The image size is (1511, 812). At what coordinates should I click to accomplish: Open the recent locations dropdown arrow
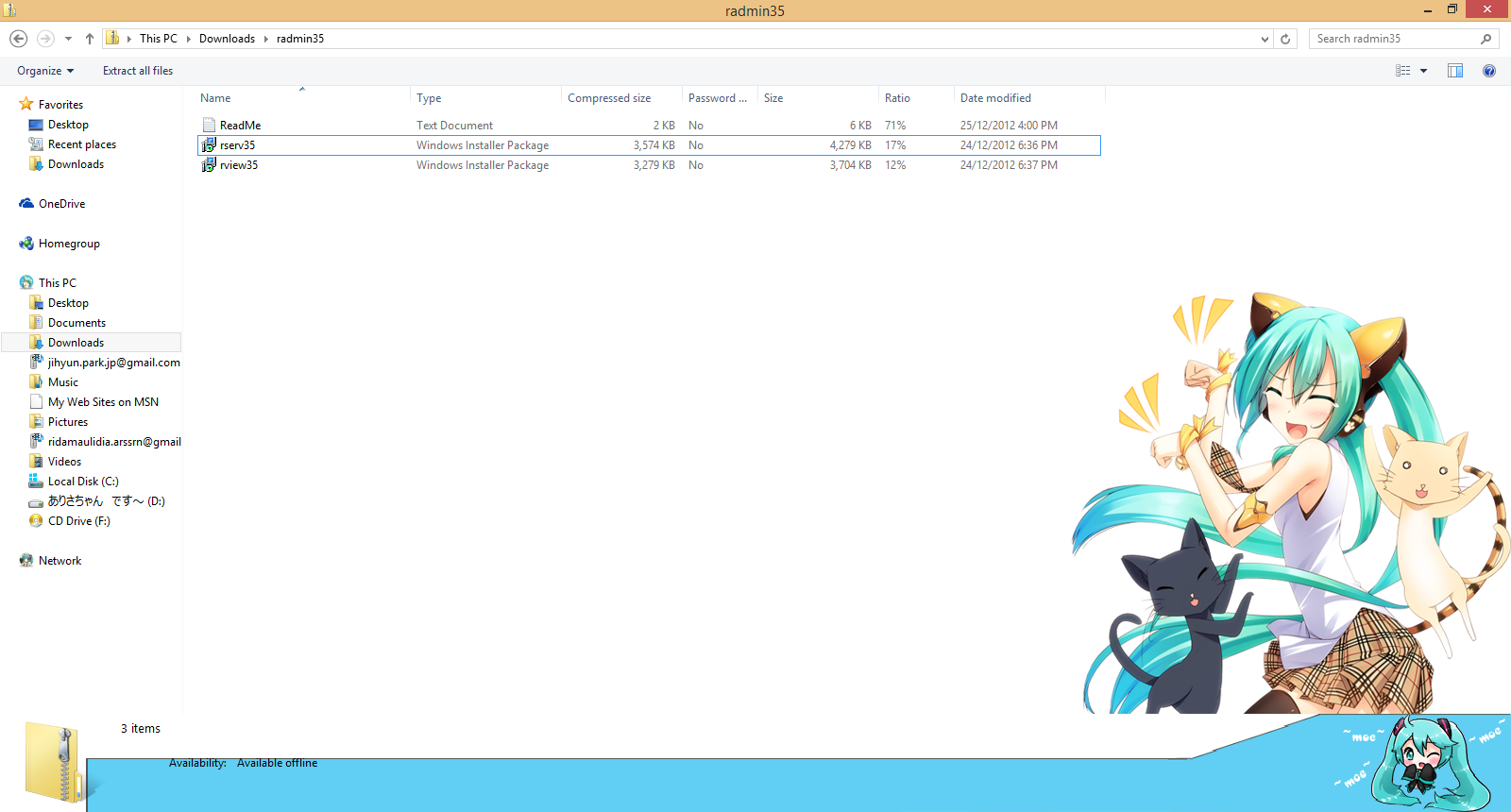68,39
